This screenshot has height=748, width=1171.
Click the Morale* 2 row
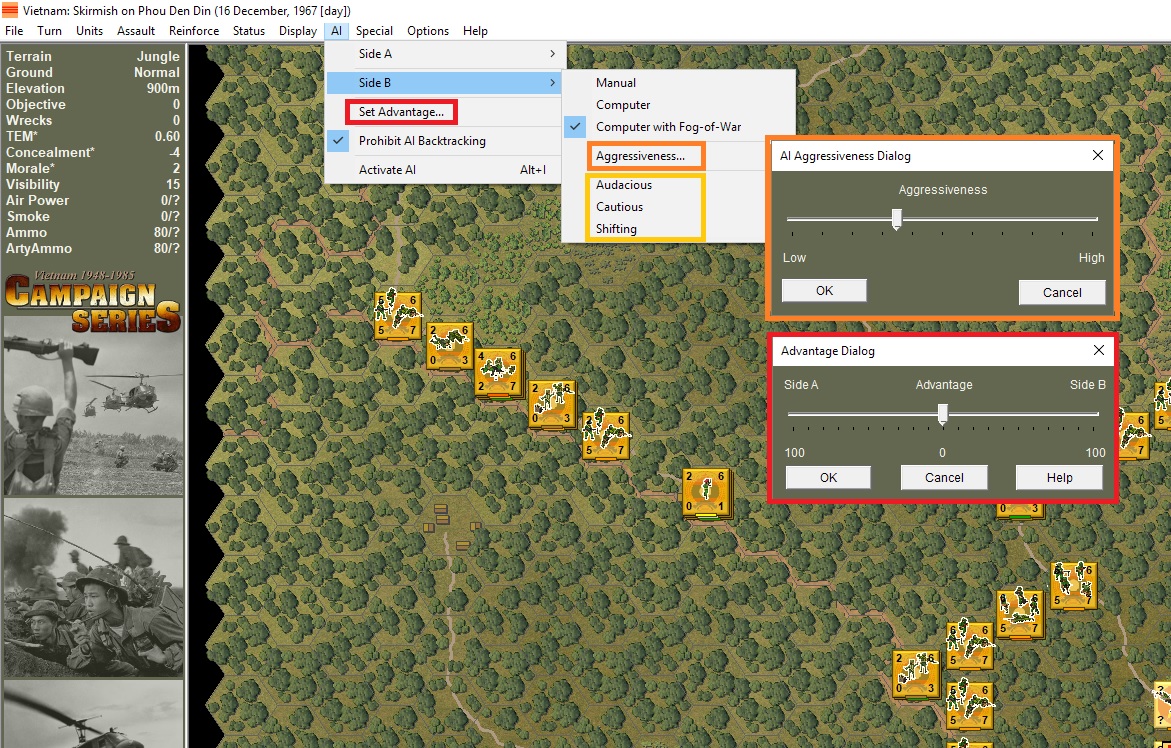93,168
